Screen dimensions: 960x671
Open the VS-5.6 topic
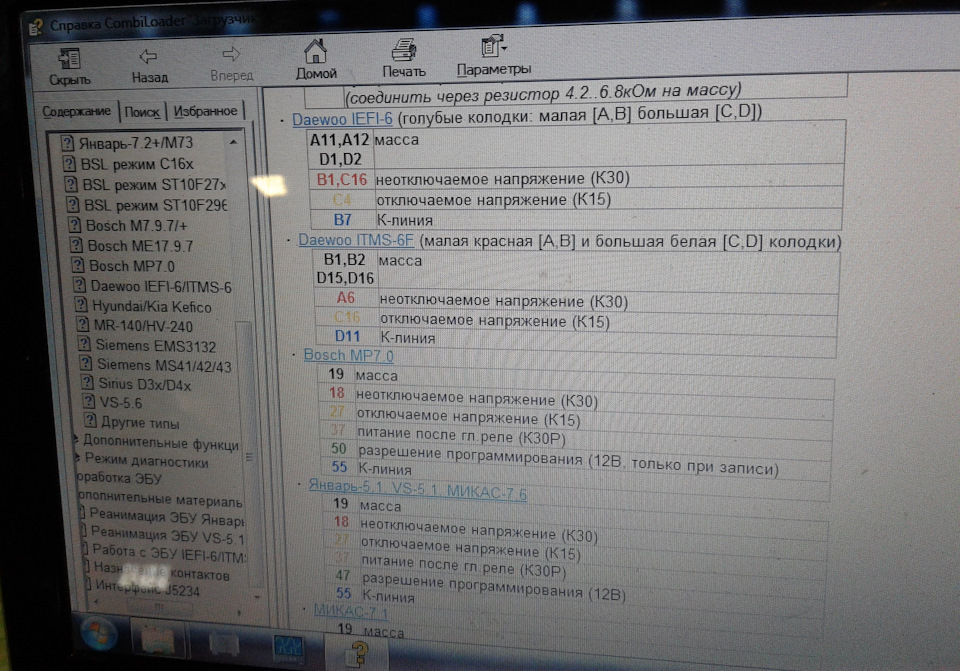pos(121,403)
